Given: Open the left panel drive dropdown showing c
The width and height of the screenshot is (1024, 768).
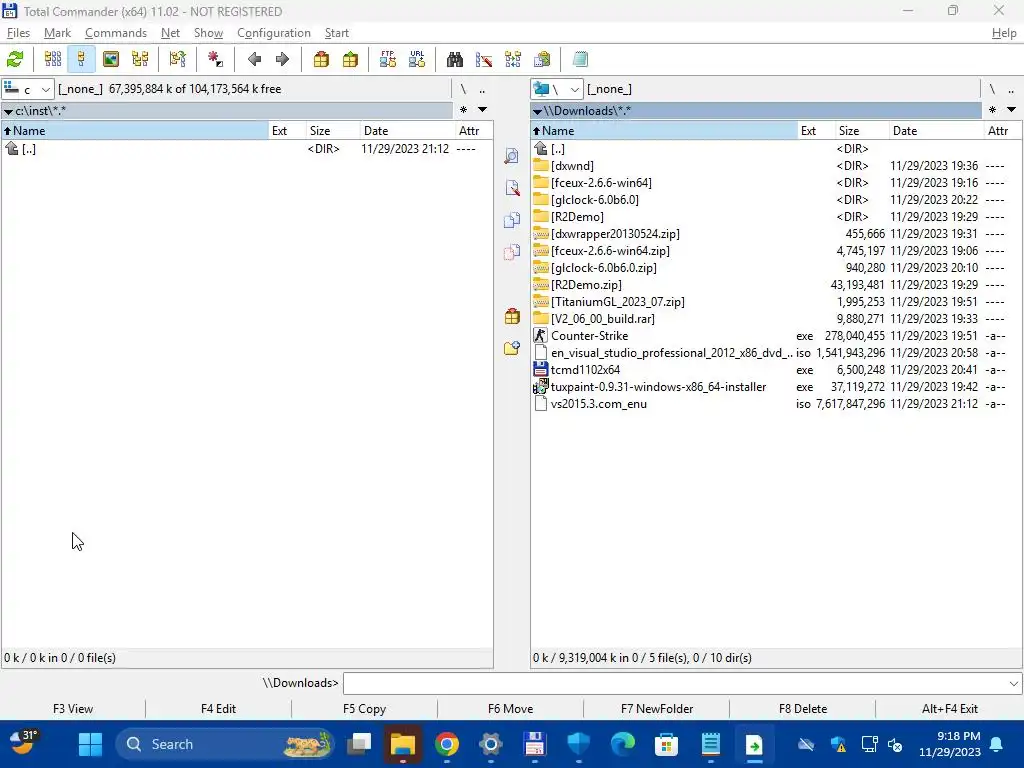Looking at the screenshot, I should coord(27,89).
